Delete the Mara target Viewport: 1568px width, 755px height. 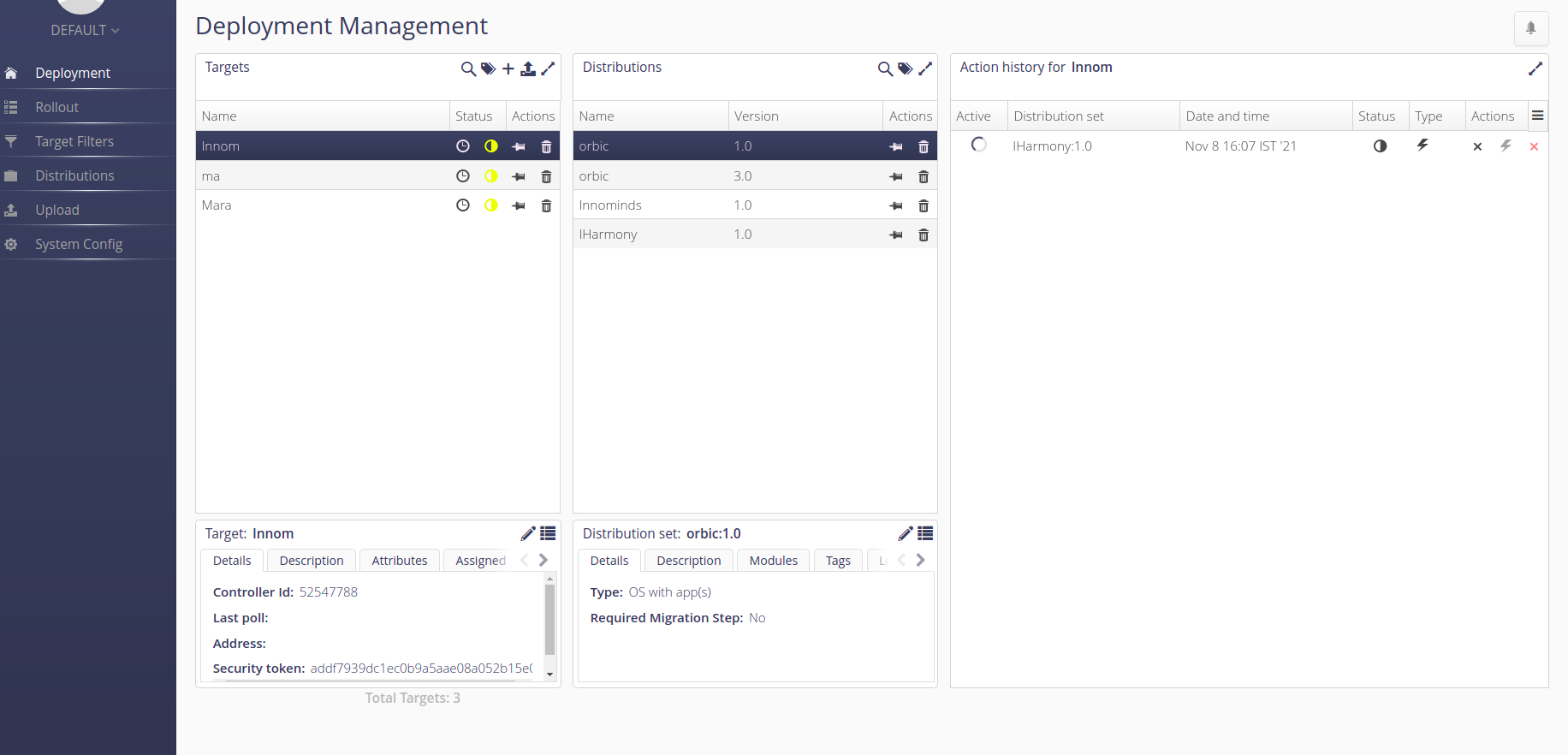[546, 205]
